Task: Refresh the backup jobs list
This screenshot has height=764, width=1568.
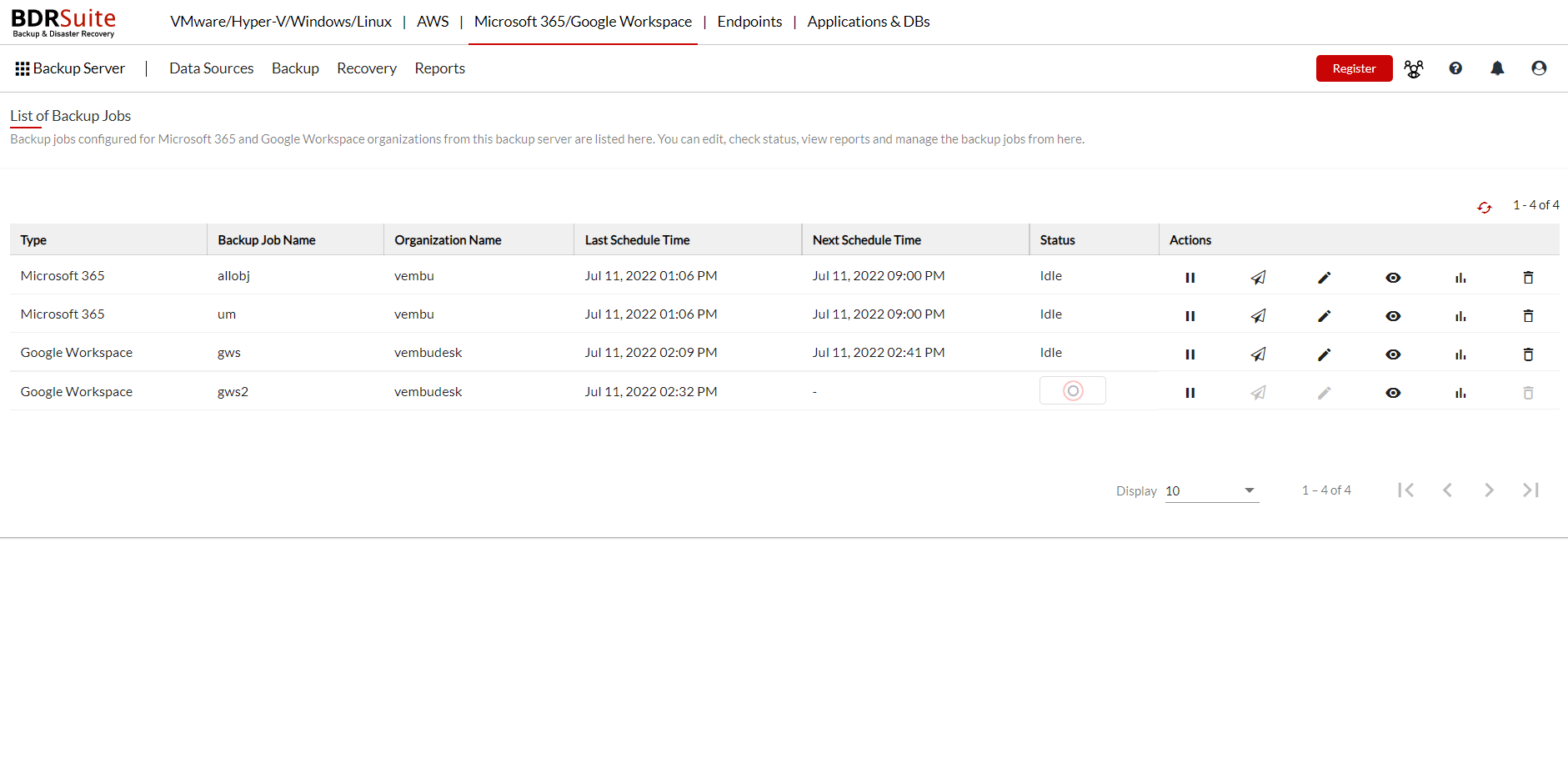Action: pyautogui.click(x=1485, y=207)
